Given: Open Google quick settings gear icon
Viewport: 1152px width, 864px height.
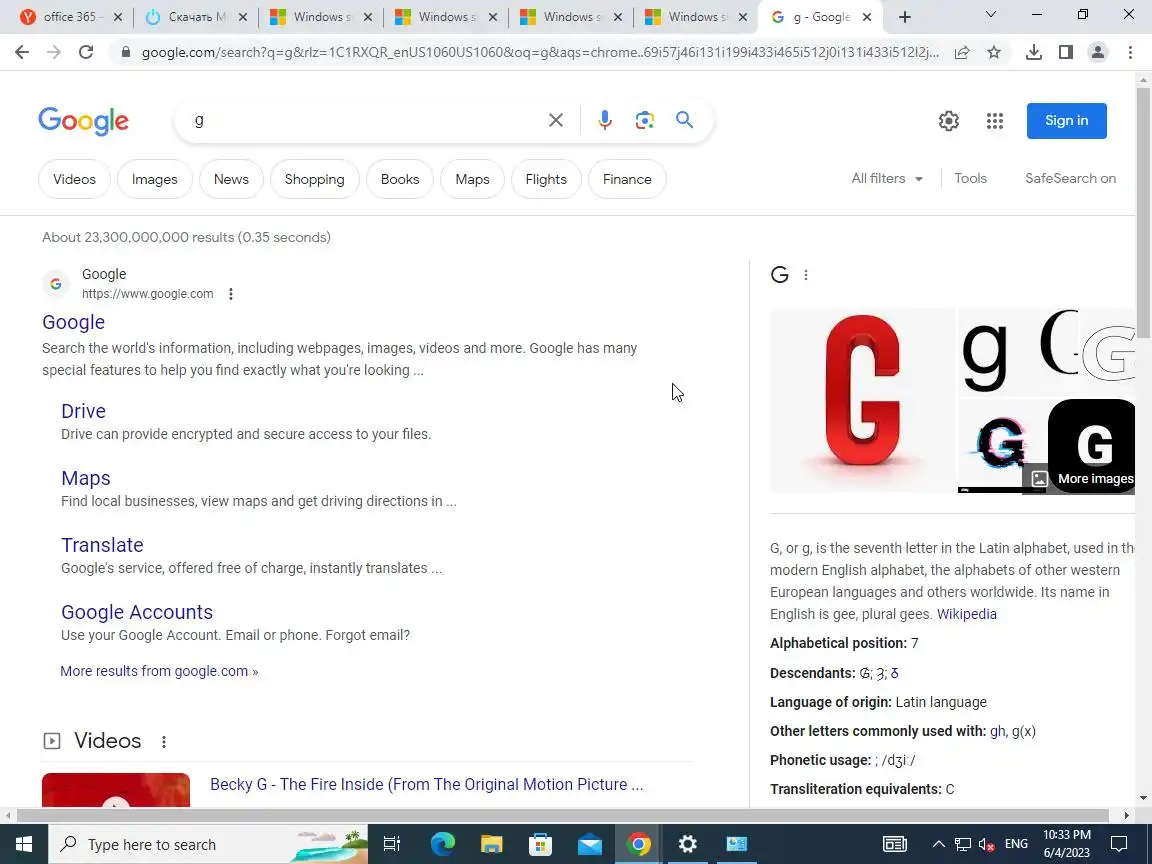Looking at the screenshot, I should 948,120.
